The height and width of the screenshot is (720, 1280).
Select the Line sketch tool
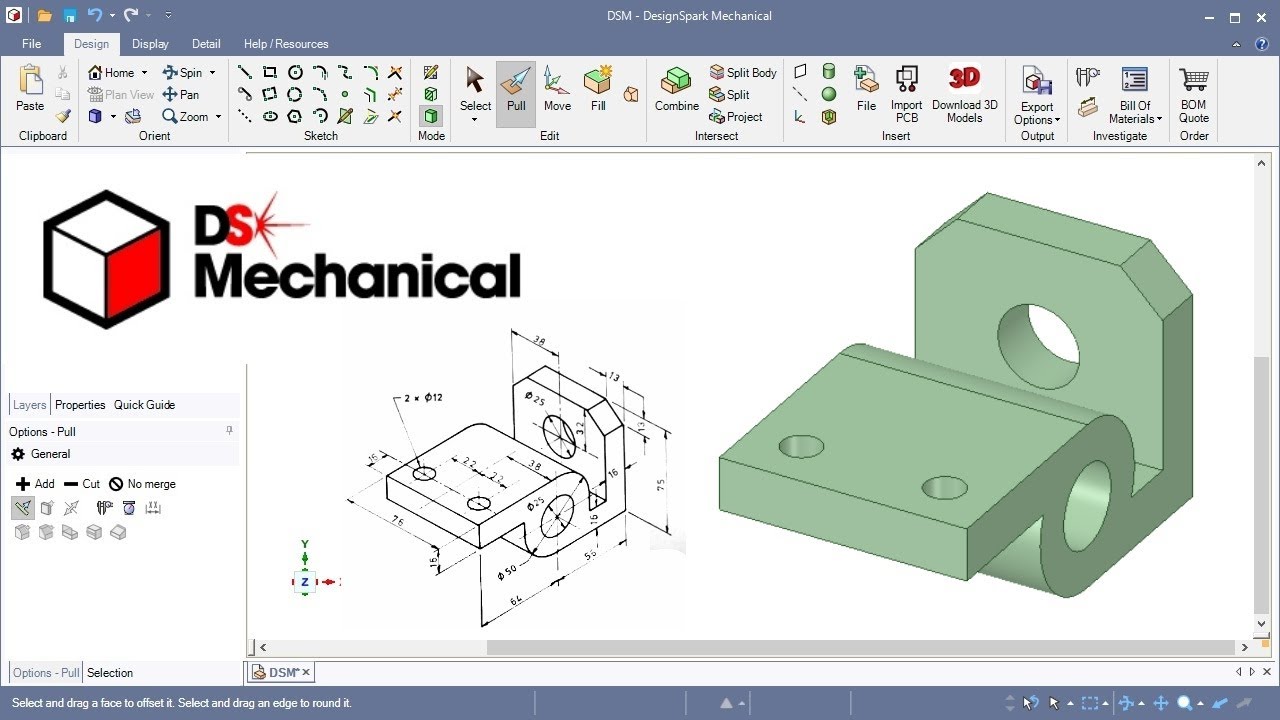[244, 72]
